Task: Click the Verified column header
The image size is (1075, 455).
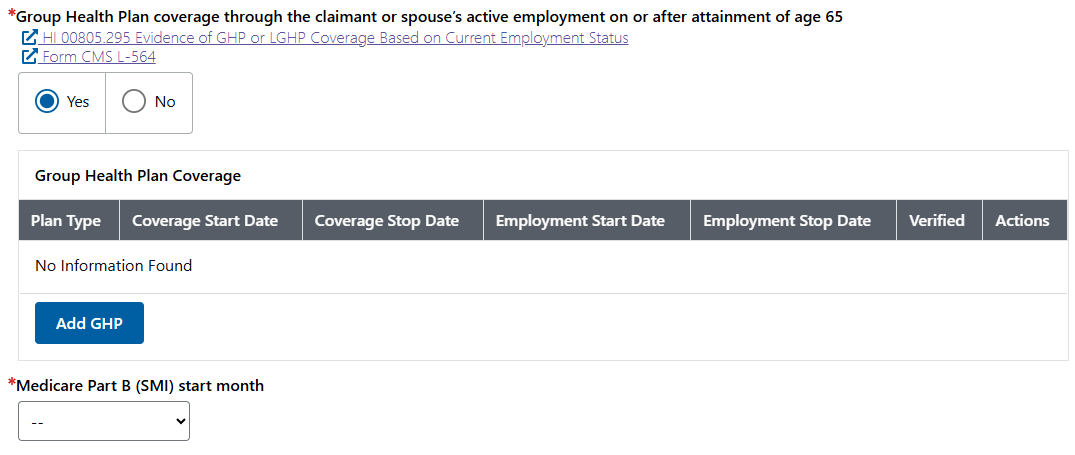Action: coord(936,221)
